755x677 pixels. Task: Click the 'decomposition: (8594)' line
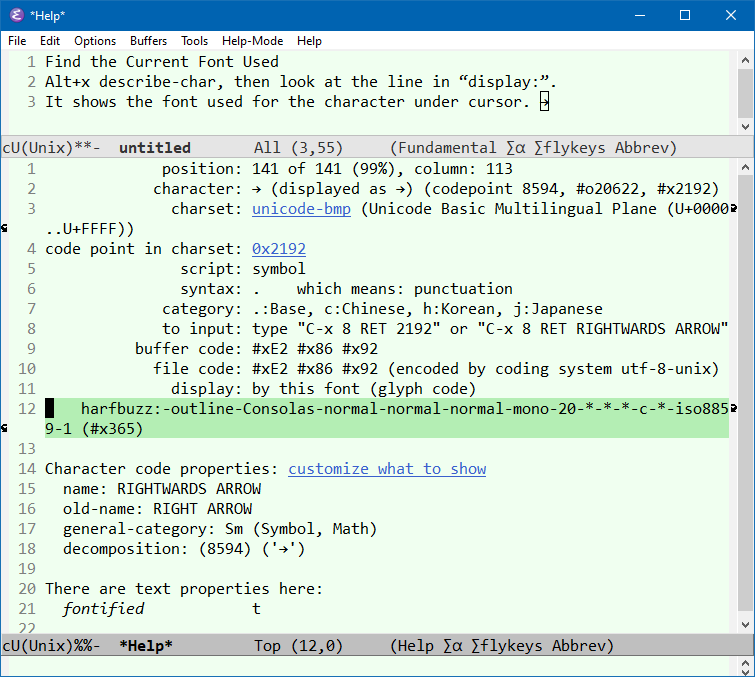[184, 548]
